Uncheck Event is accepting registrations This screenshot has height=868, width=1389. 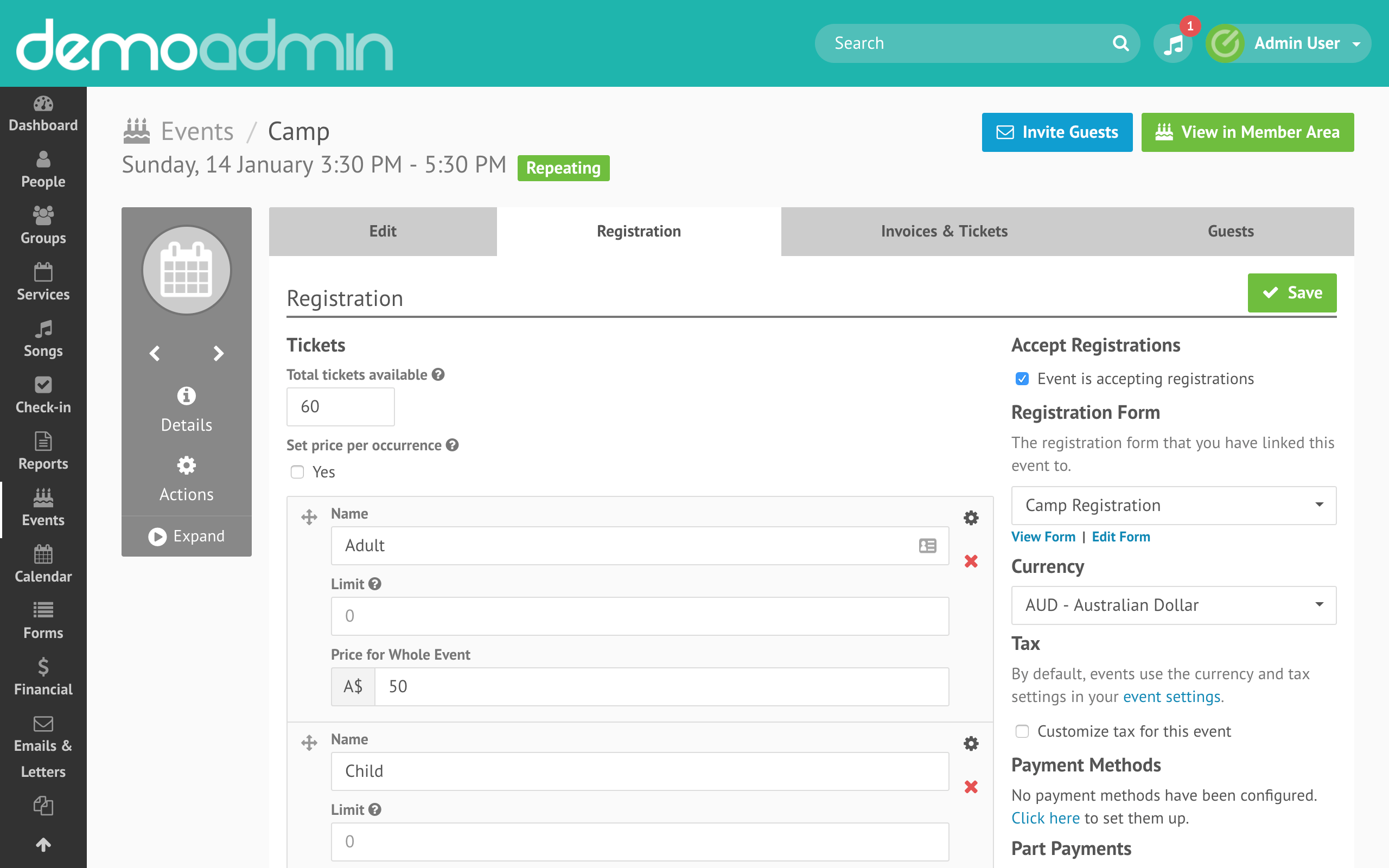point(1022,379)
